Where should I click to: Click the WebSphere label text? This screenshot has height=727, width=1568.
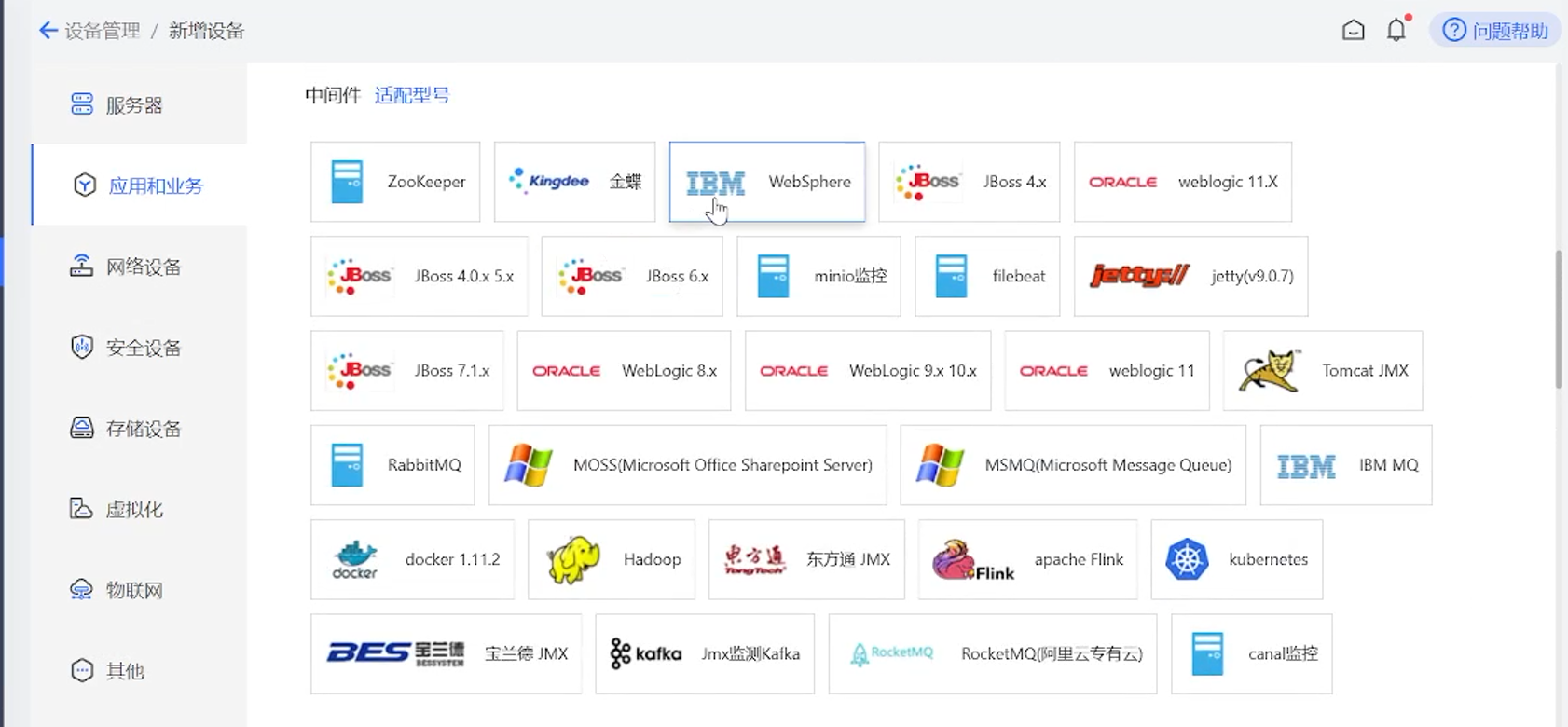[809, 182]
